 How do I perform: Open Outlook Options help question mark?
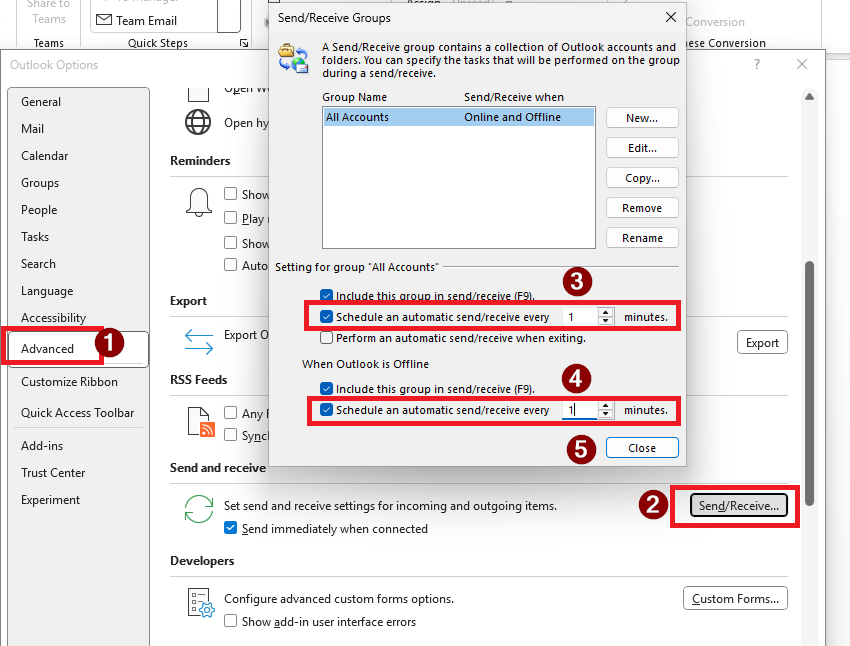(757, 64)
